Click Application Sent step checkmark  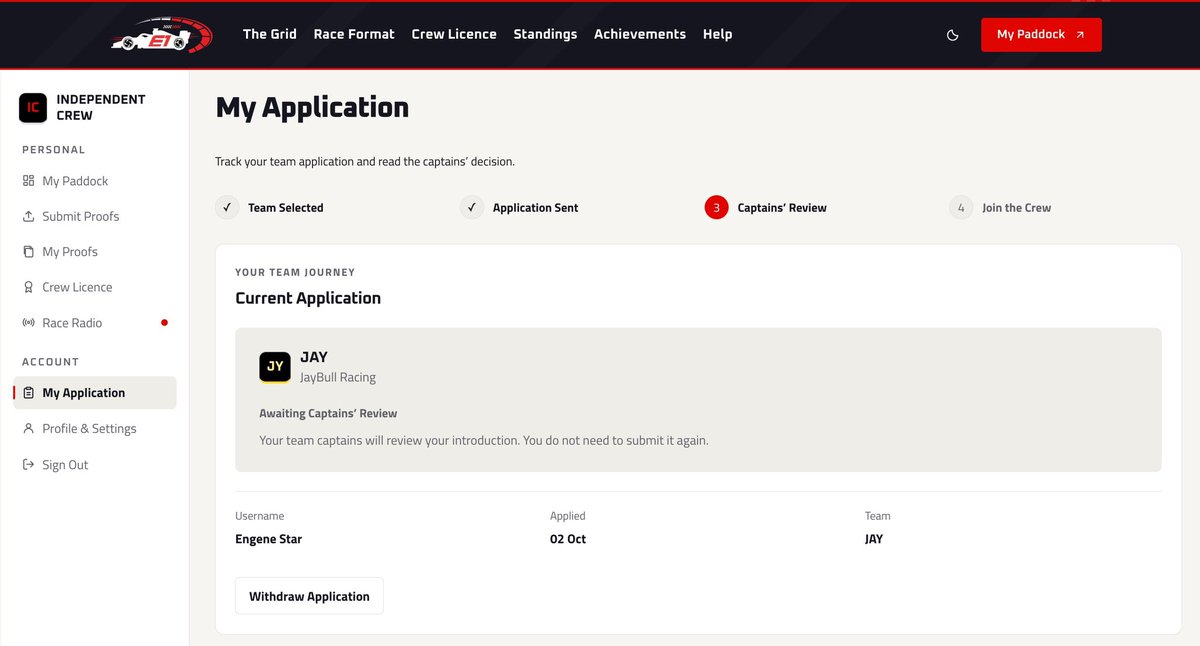click(x=472, y=208)
